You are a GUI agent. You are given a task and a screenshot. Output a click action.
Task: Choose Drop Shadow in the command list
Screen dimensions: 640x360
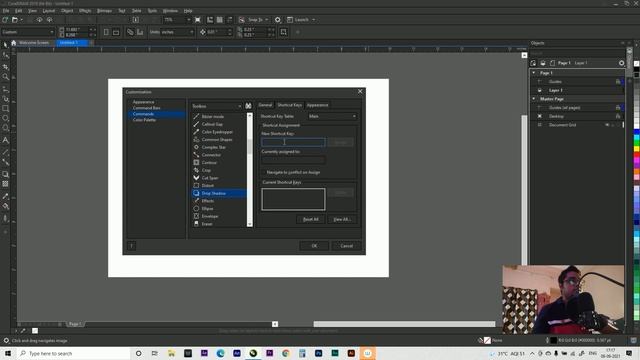(219, 193)
